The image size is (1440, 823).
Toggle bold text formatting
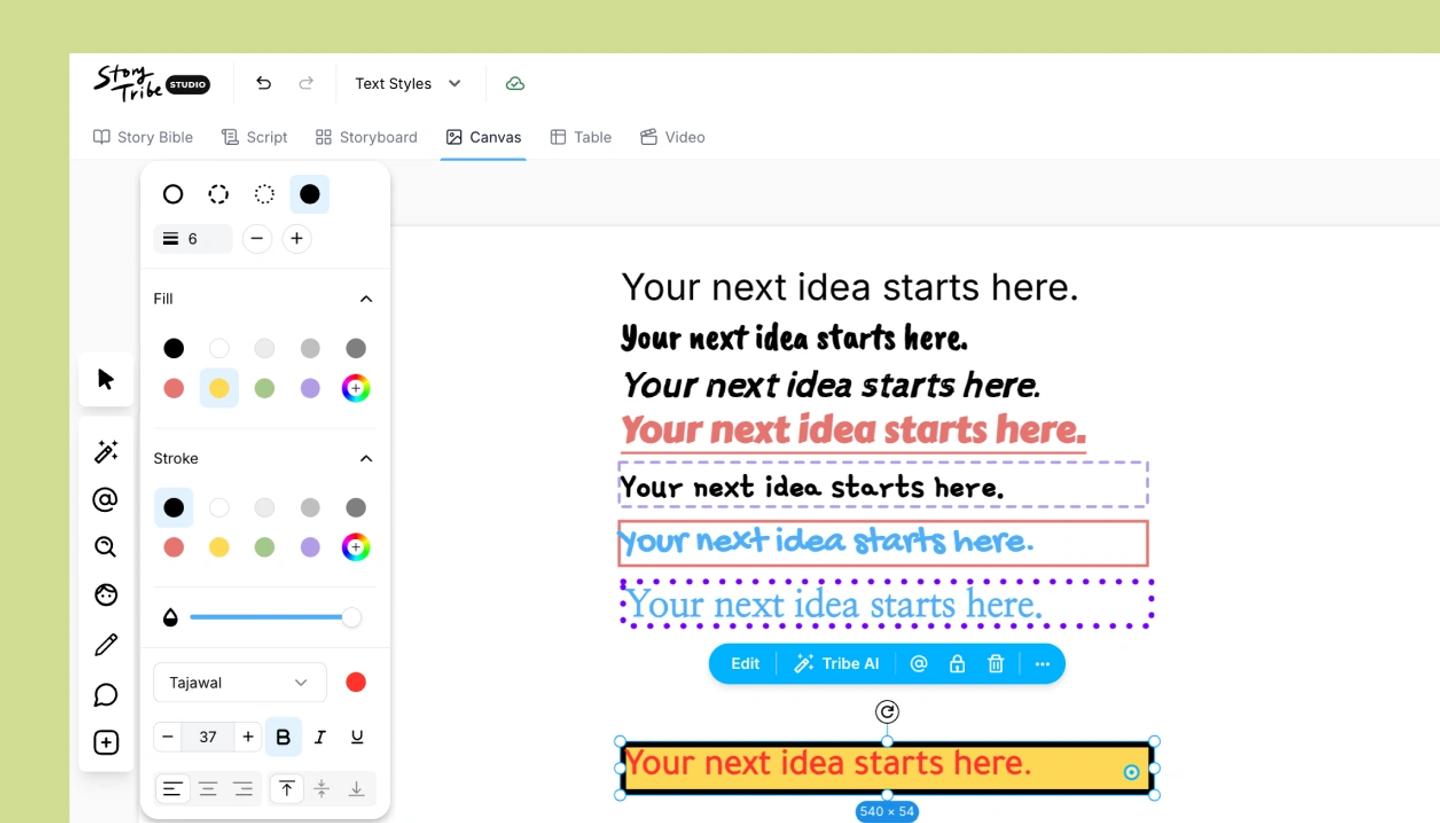point(283,737)
